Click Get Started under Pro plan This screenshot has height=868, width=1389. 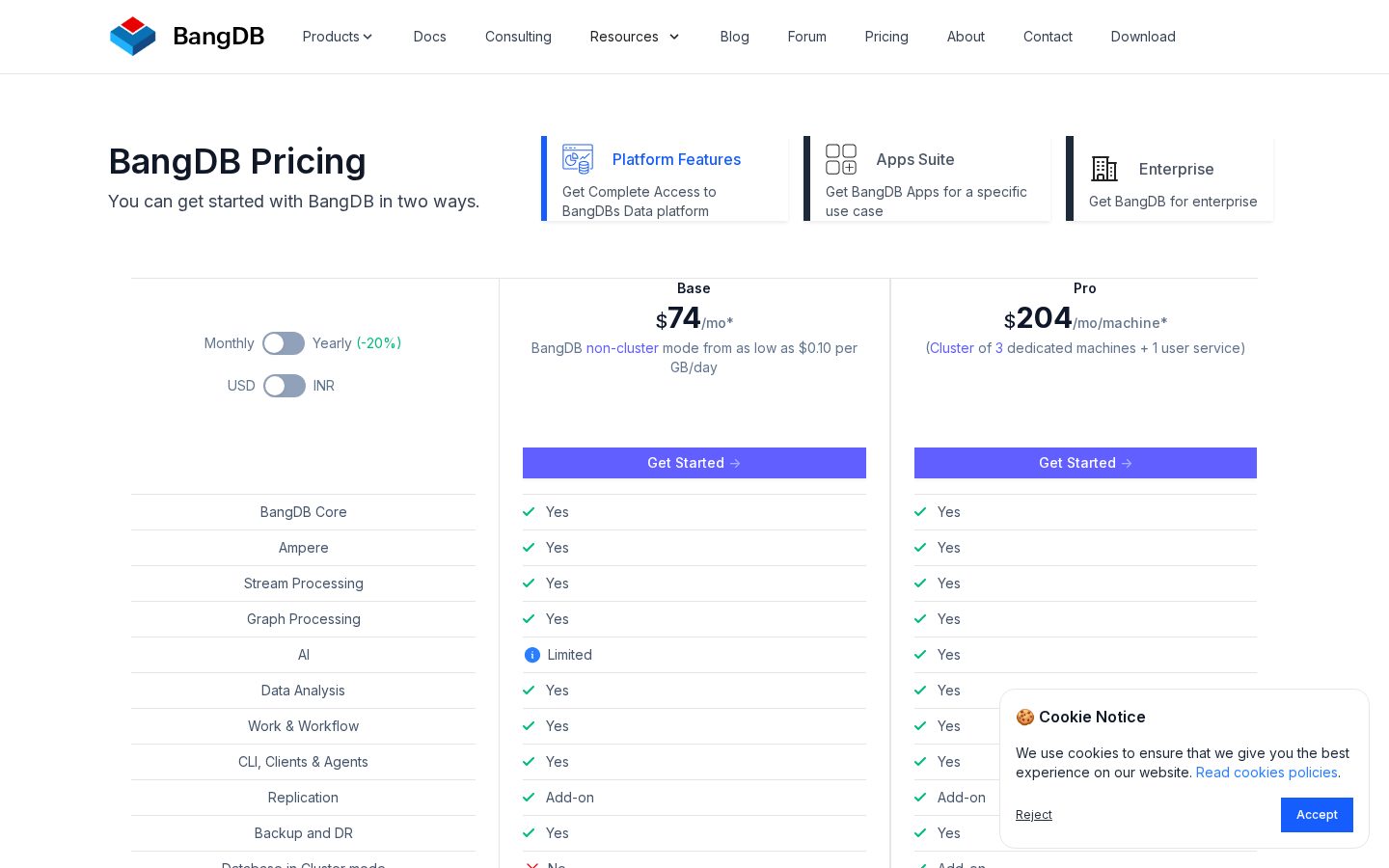tap(1085, 463)
